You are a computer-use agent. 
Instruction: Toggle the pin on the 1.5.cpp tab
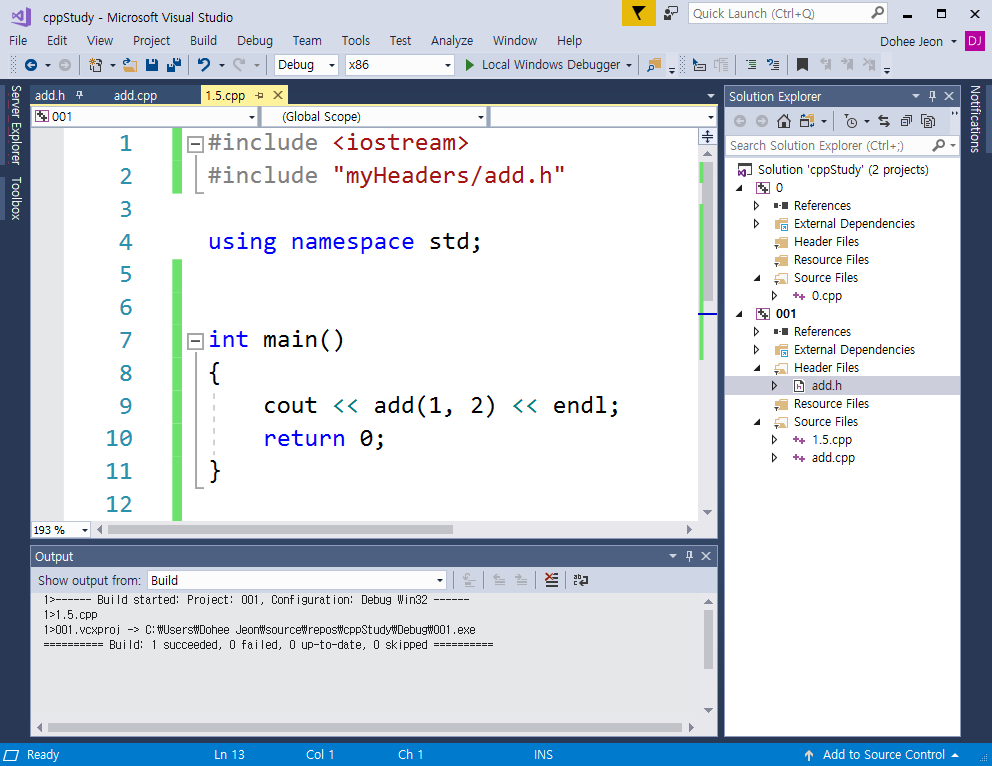point(259,96)
